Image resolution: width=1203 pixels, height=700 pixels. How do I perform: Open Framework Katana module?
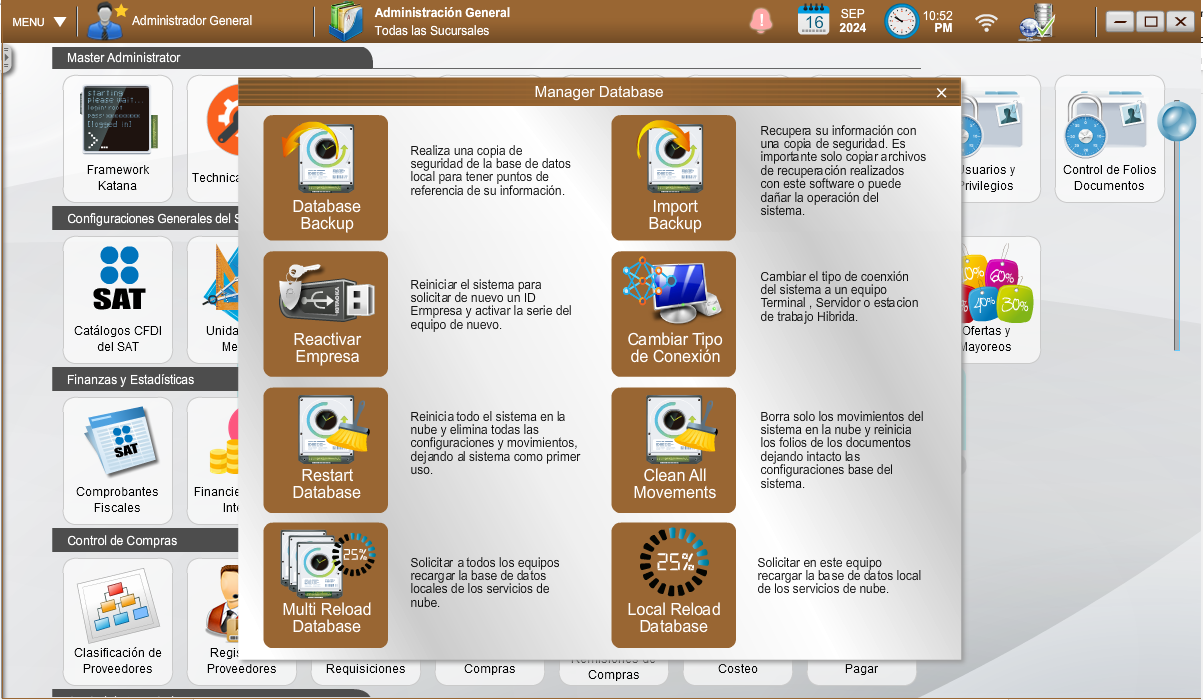click(118, 138)
